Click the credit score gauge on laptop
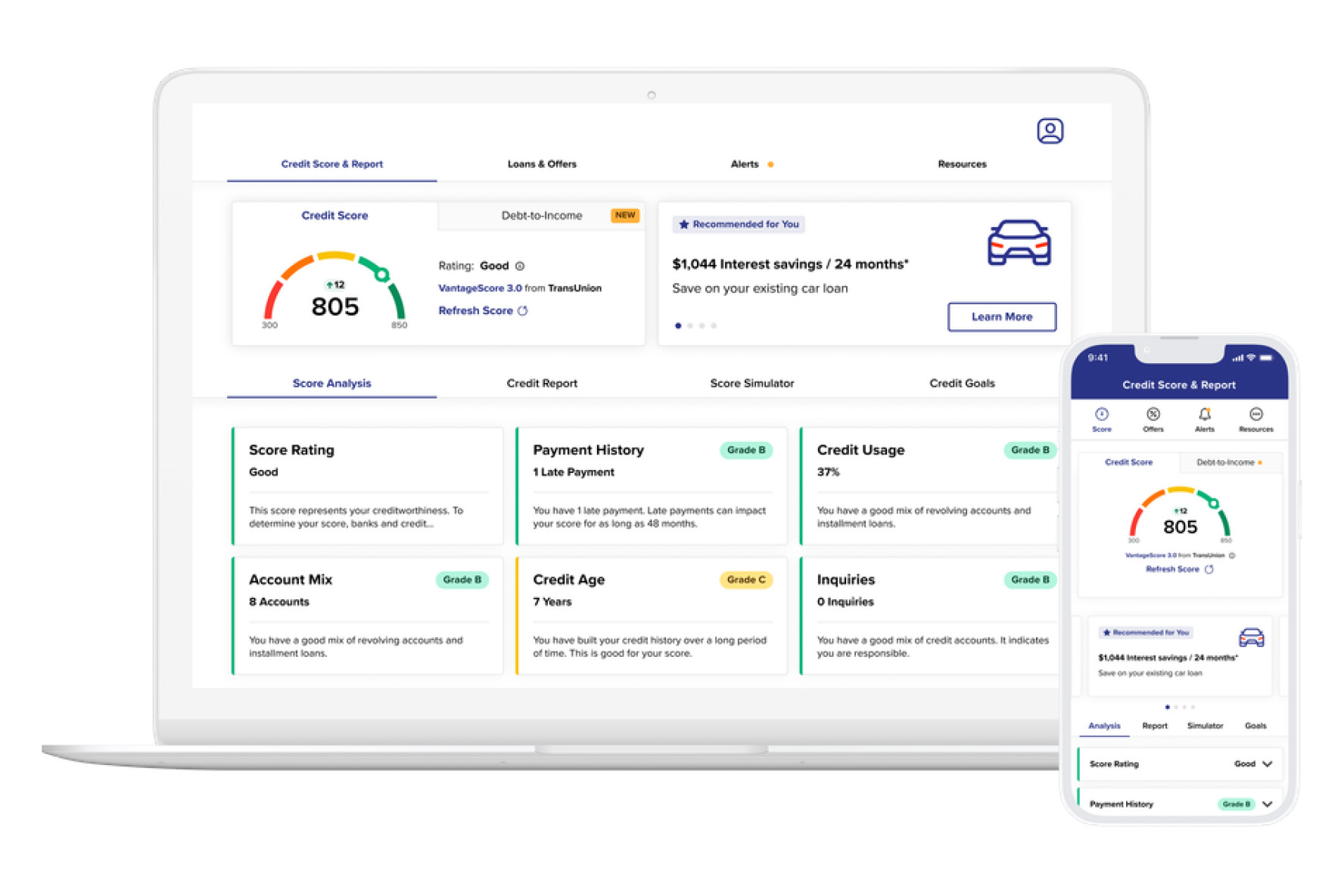 (x=334, y=290)
